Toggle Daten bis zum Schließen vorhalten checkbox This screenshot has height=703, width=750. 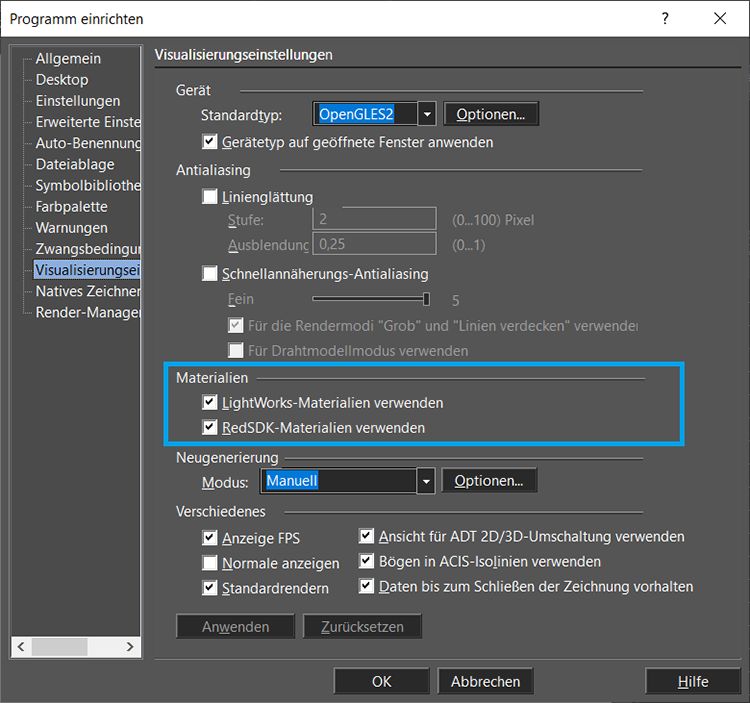point(366,586)
